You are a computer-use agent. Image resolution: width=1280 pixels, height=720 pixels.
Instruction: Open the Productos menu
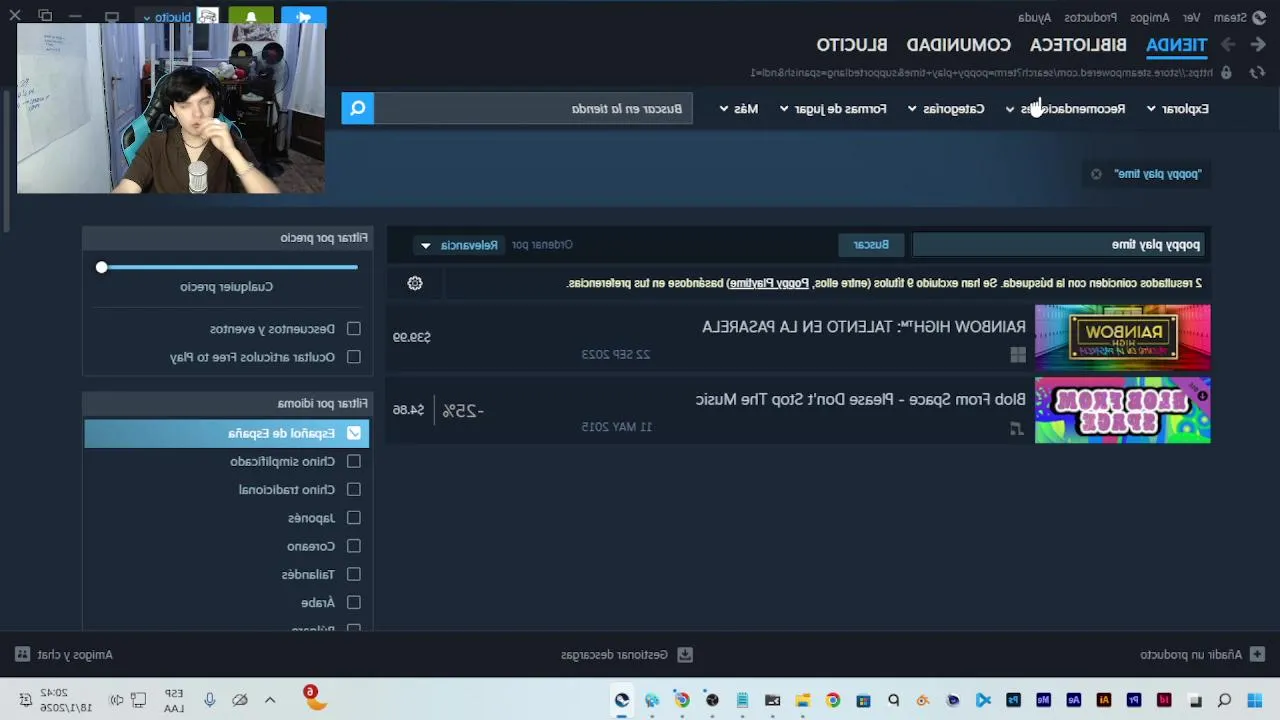coord(1090,17)
